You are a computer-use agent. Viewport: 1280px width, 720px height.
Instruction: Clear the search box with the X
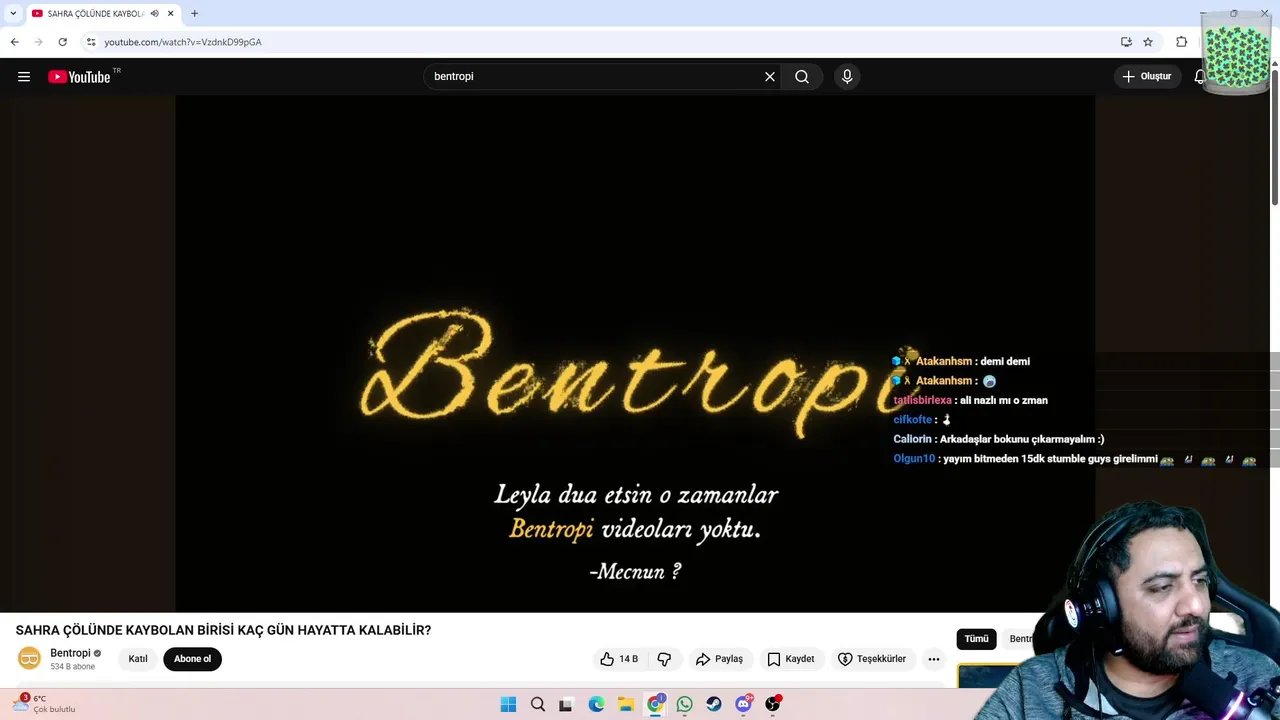click(770, 77)
